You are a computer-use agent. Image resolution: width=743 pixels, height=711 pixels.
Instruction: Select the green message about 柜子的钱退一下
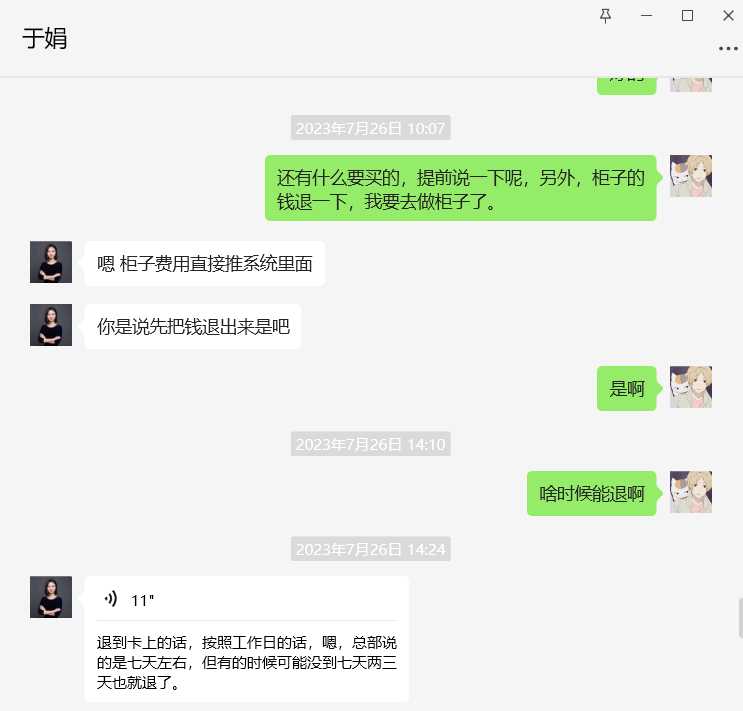pos(461,188)
